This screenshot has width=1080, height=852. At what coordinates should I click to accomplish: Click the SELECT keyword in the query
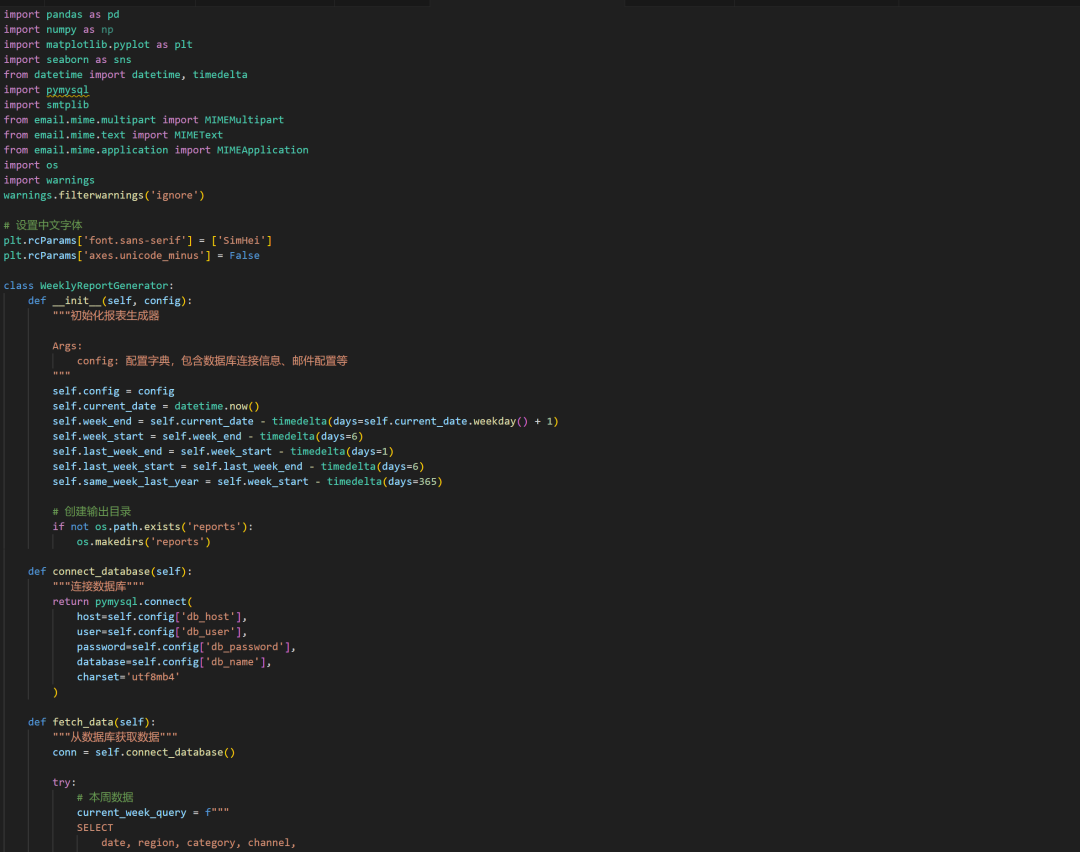pyautogui.click(x=95, y=827)
